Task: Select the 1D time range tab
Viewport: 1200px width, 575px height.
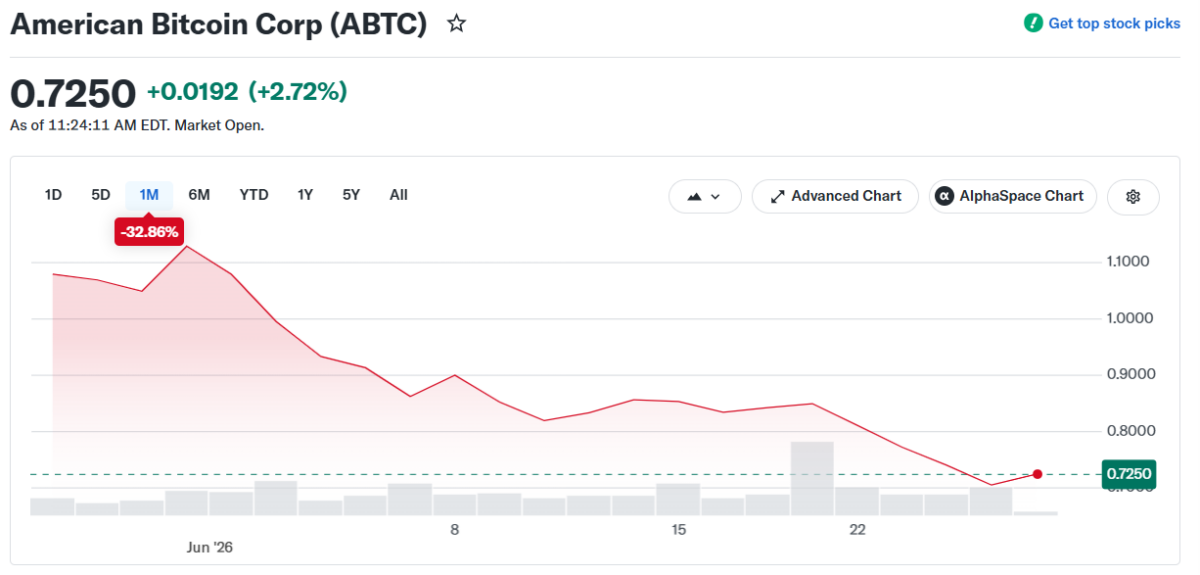Action: coord(53,195)
